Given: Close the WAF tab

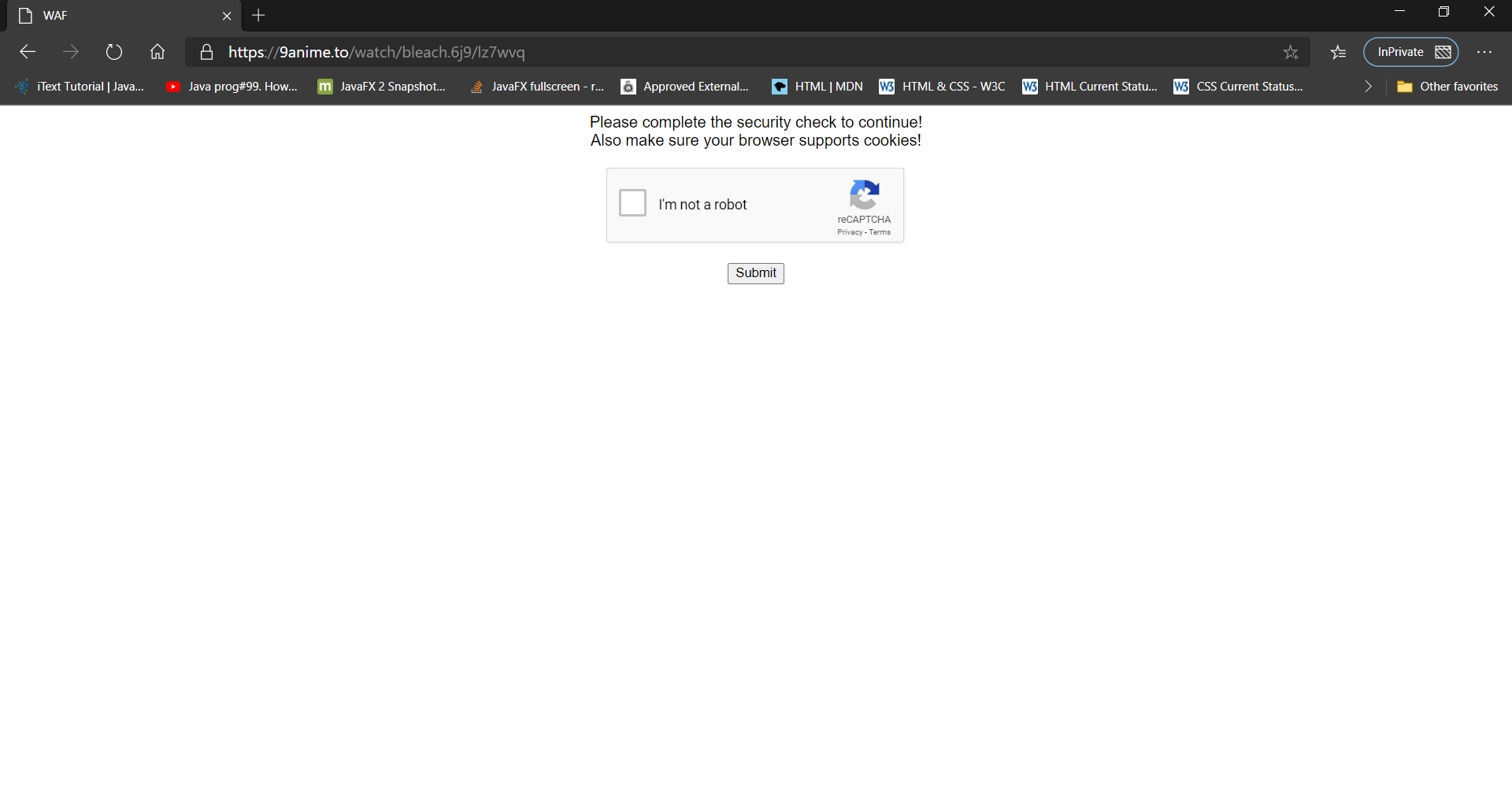Looking at the screenshot, I should point(227,16).
